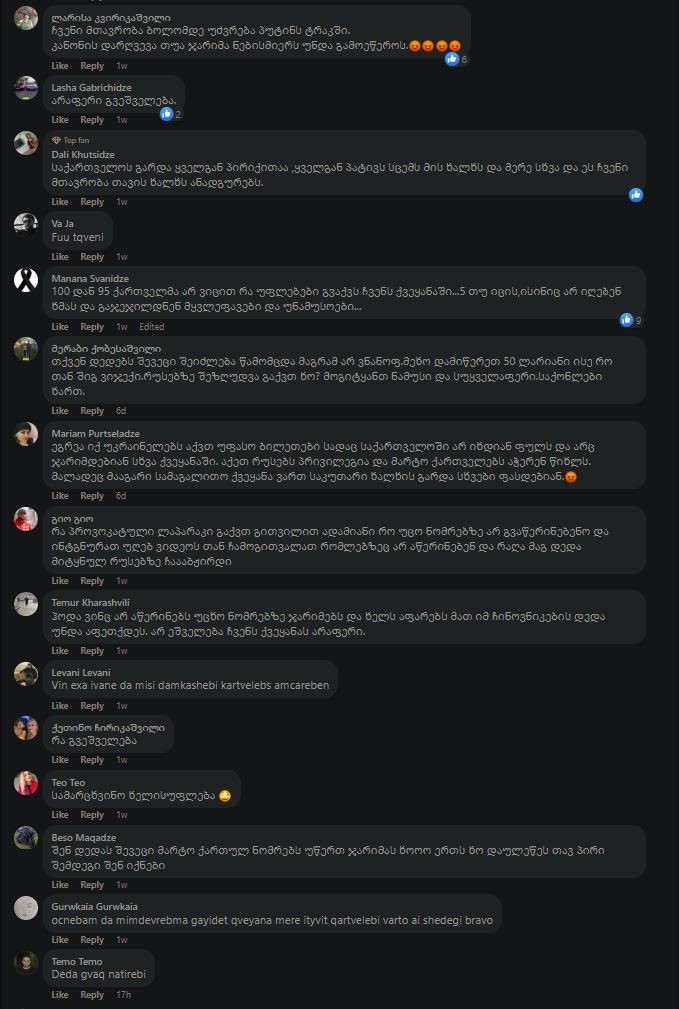Click the like reaction icon on Dali Khutsidze's comment
The image size is (679, 1009).
635,195
